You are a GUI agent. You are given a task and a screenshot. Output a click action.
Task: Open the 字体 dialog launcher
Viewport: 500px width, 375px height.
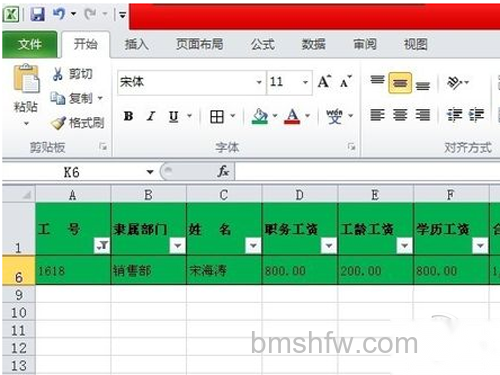(x=351, y=147)
